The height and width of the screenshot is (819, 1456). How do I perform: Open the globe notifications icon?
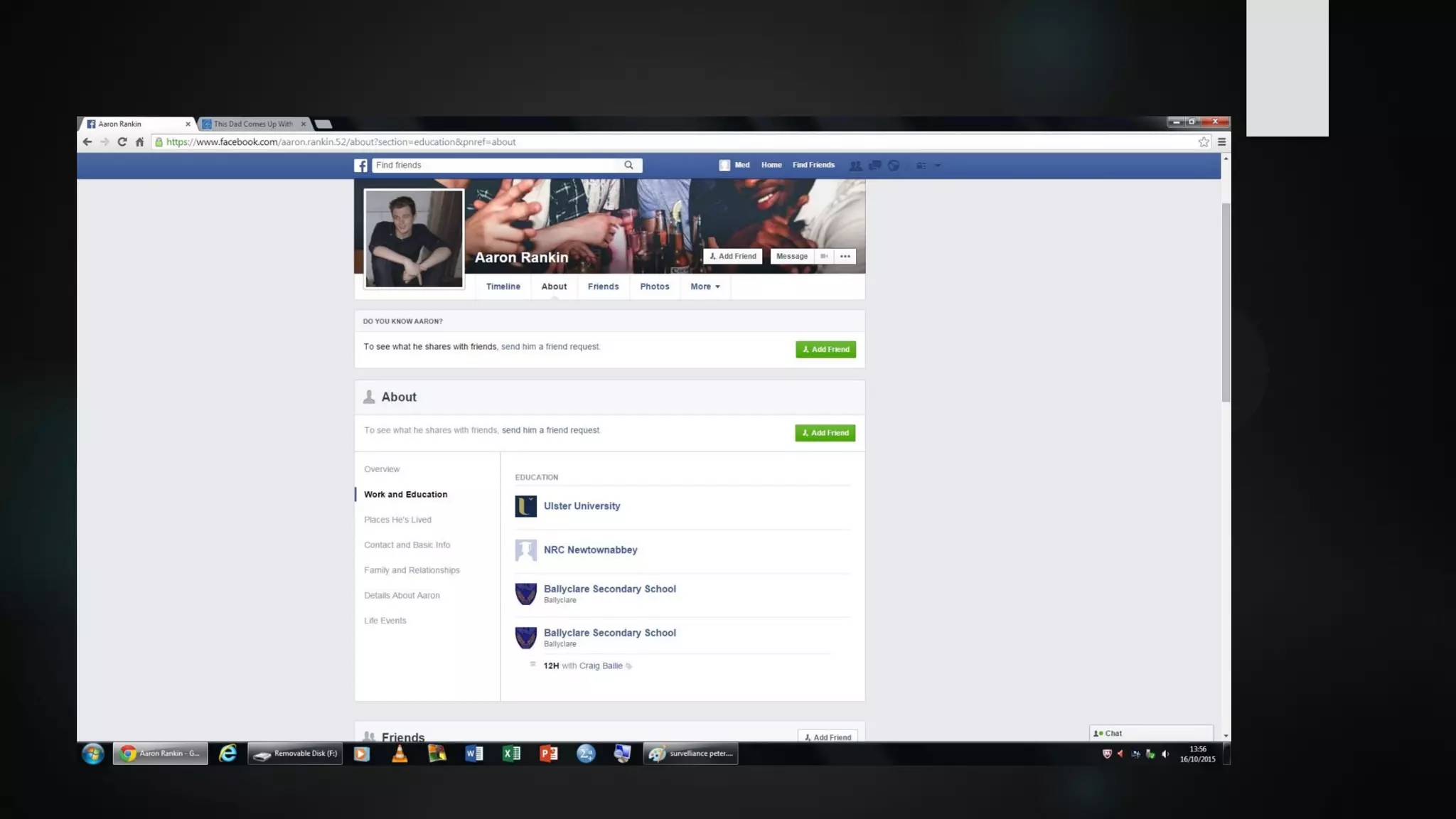(894, 166)
